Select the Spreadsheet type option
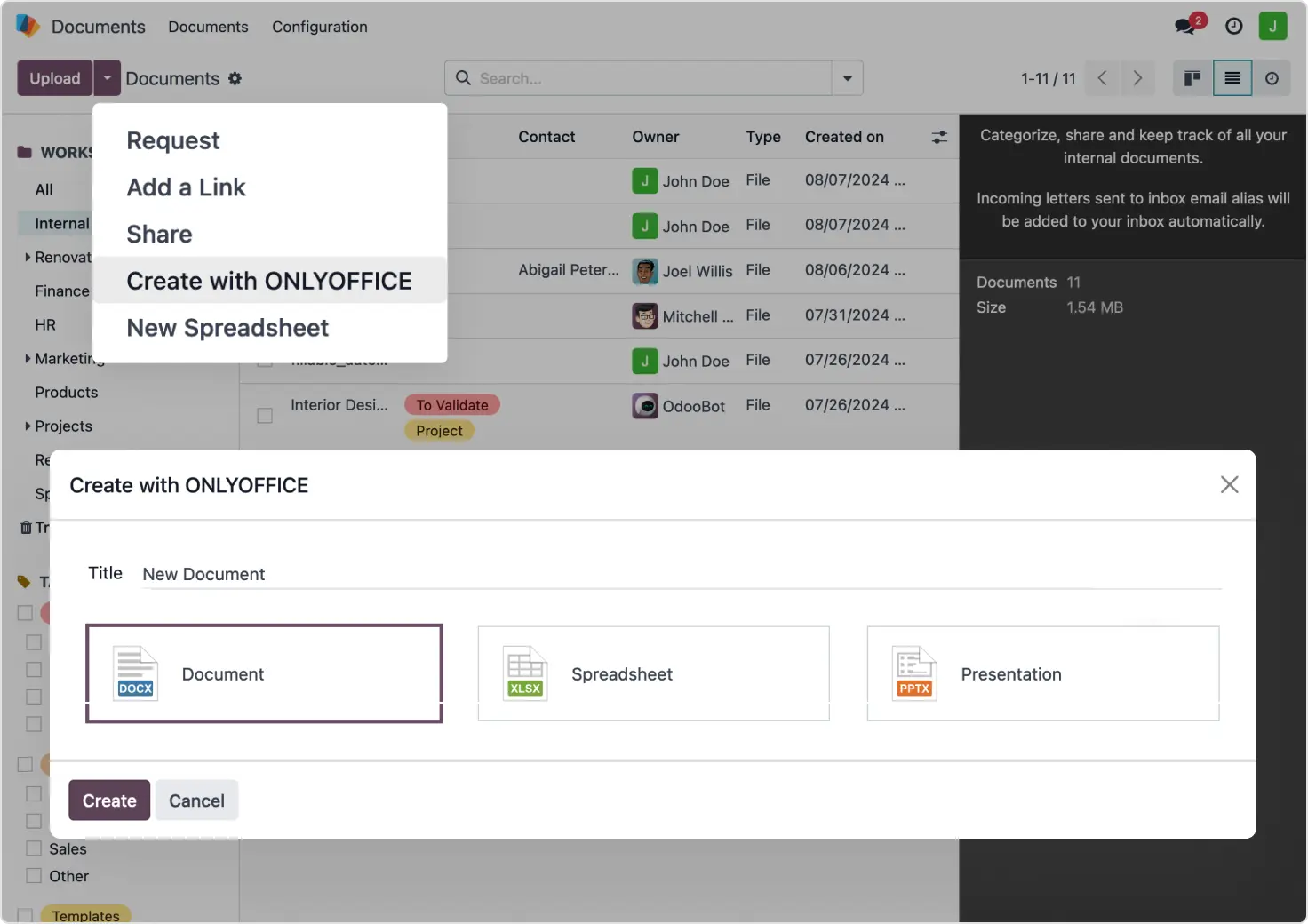The width and height of the screenshot is (1308, 924). 654,673
